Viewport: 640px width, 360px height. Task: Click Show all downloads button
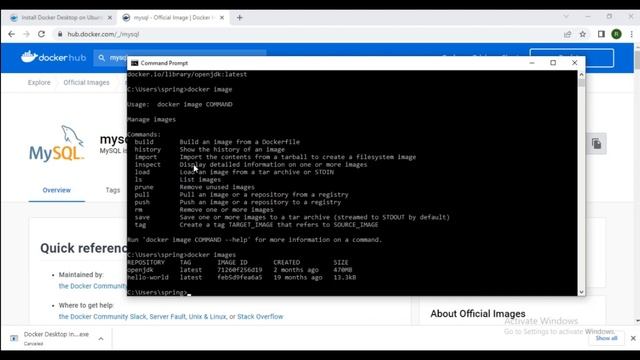[606, 338]
